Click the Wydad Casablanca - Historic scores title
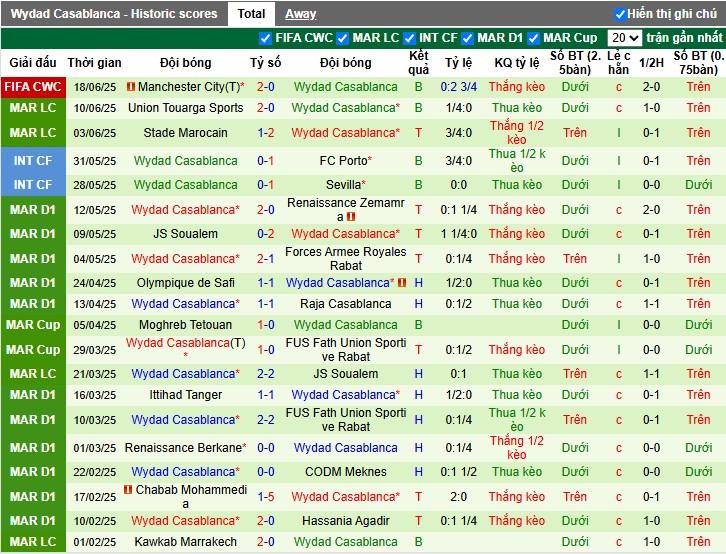Image resolution: width=726 pixels, height=554 pixels. (x=114, y=14)
